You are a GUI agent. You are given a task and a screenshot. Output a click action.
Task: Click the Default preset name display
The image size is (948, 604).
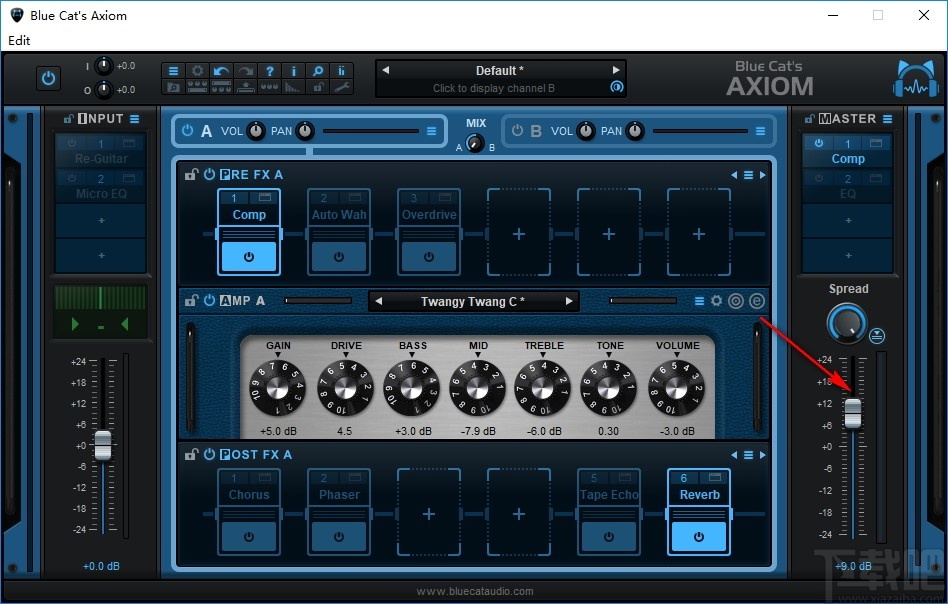click(500, 70)
